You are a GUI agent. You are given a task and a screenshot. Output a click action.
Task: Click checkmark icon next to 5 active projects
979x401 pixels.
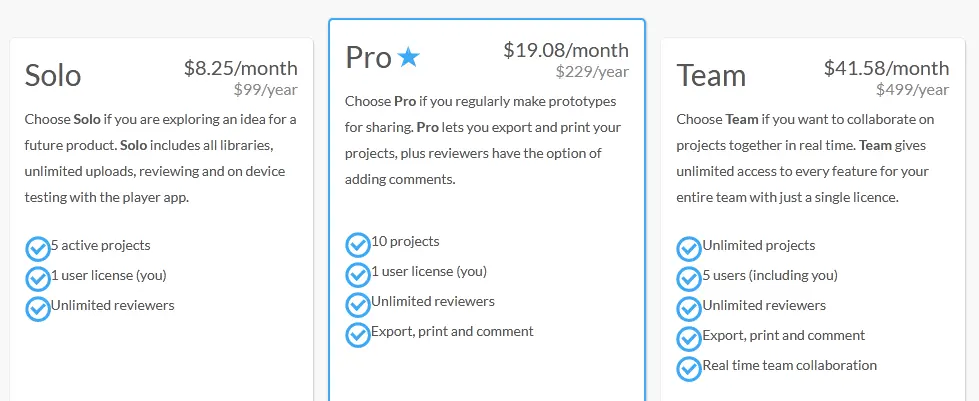coord(38,248)
